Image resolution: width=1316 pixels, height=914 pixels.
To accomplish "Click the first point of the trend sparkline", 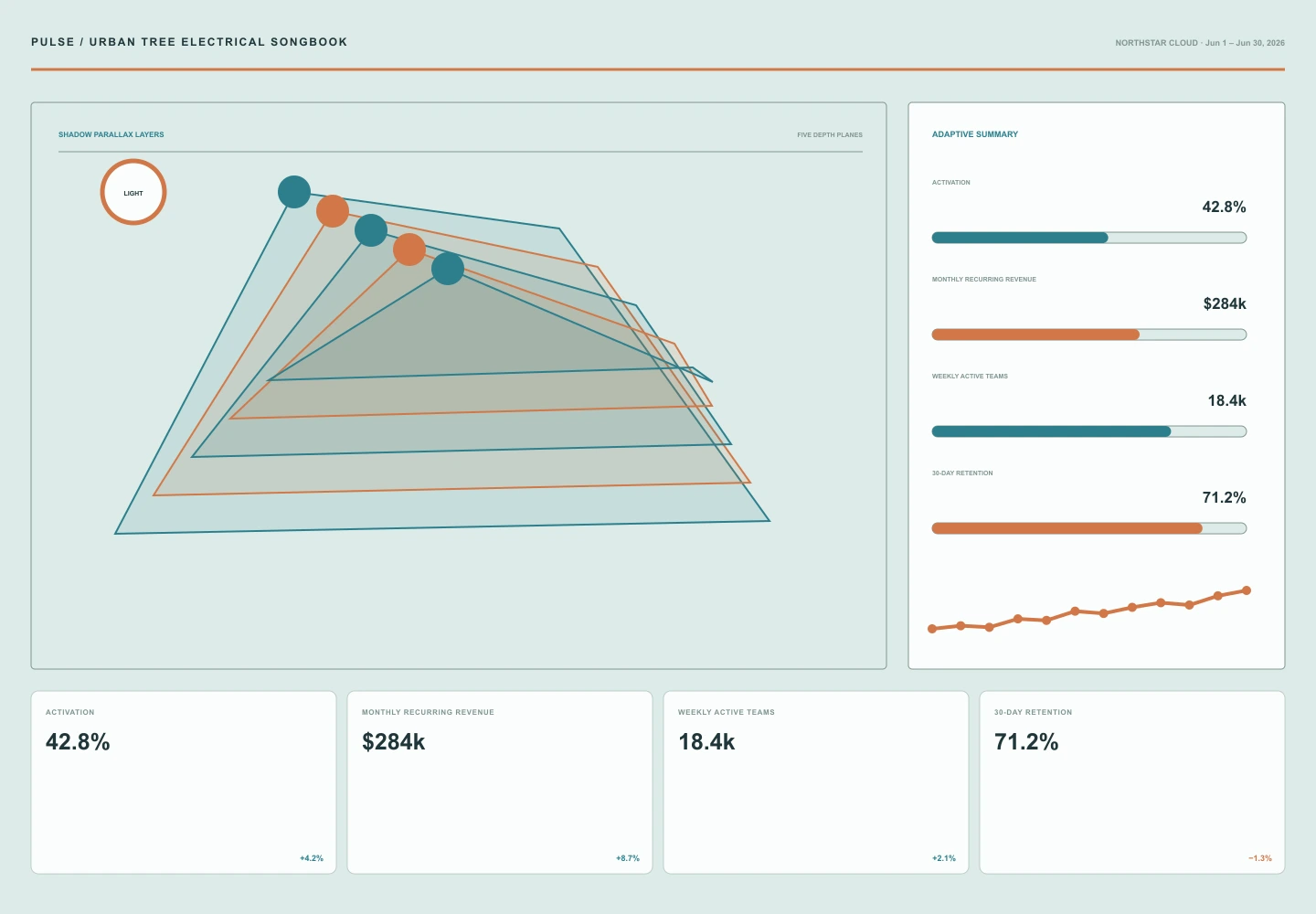I will coord(932,629).
